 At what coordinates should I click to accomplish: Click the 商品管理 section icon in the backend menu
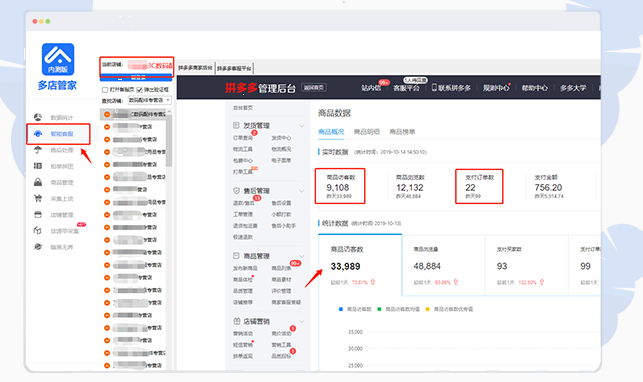pos(236,256)
